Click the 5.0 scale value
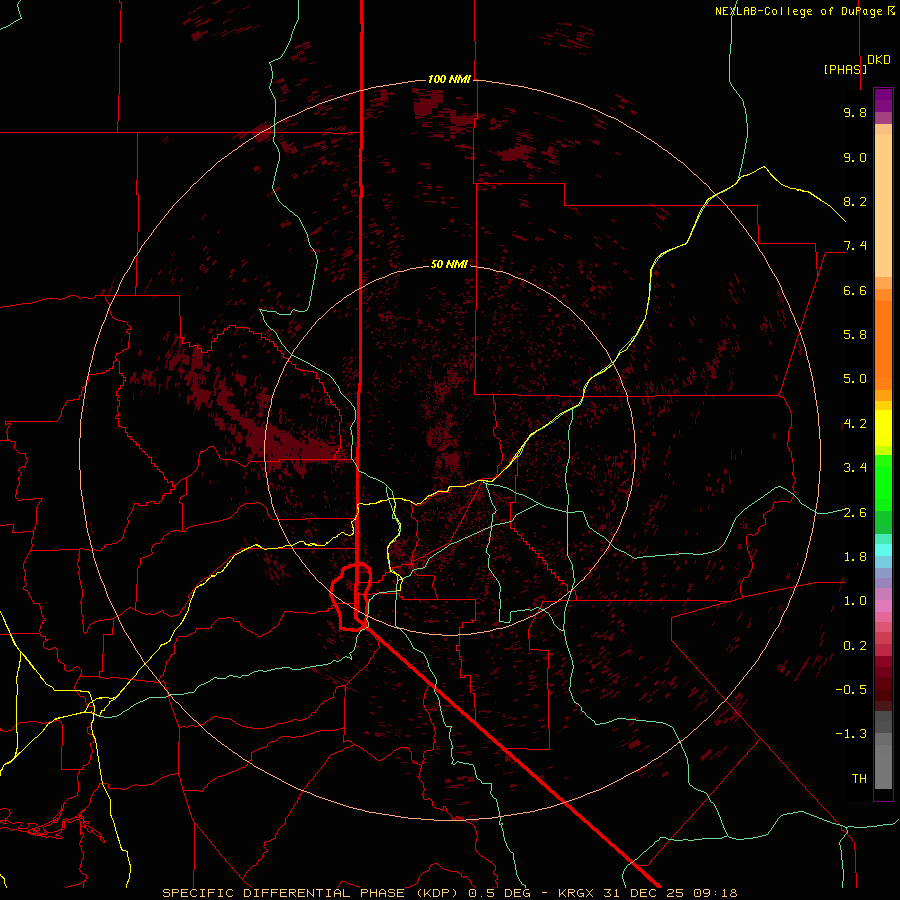Screen dimensions: 900x900 pos(855,379)
